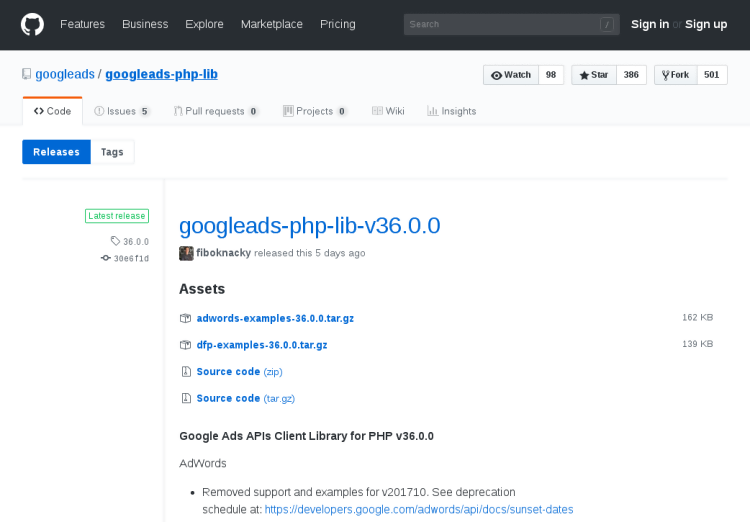
Task: Click the package icon beside dfp-examples tarball
Action: (x=186, y=345)
